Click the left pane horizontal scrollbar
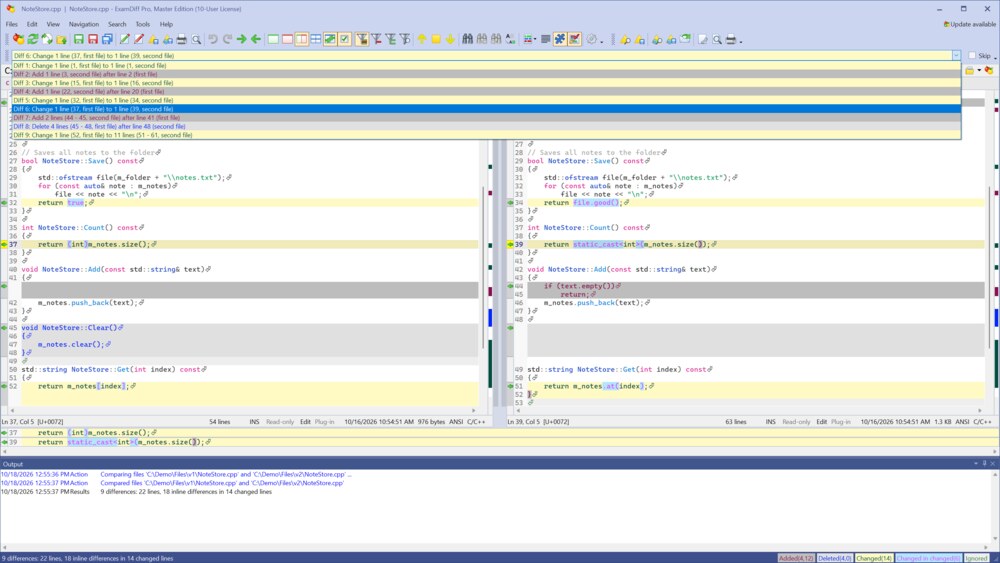This screenshot has width=1000, height=563. pos(242,411)
